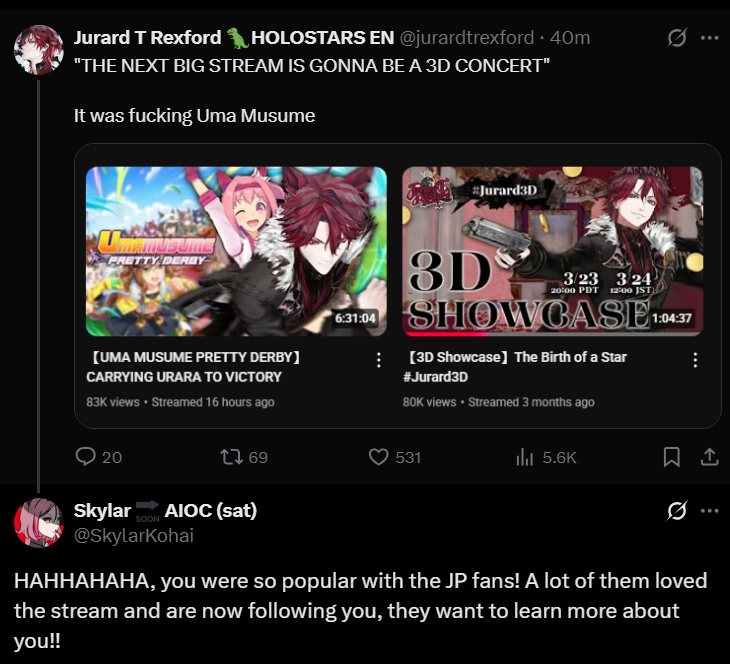Screen dimensions: 730x664
Task: Open three-dot menu for 3D Showcase video
Action: (x=695, y=359)
